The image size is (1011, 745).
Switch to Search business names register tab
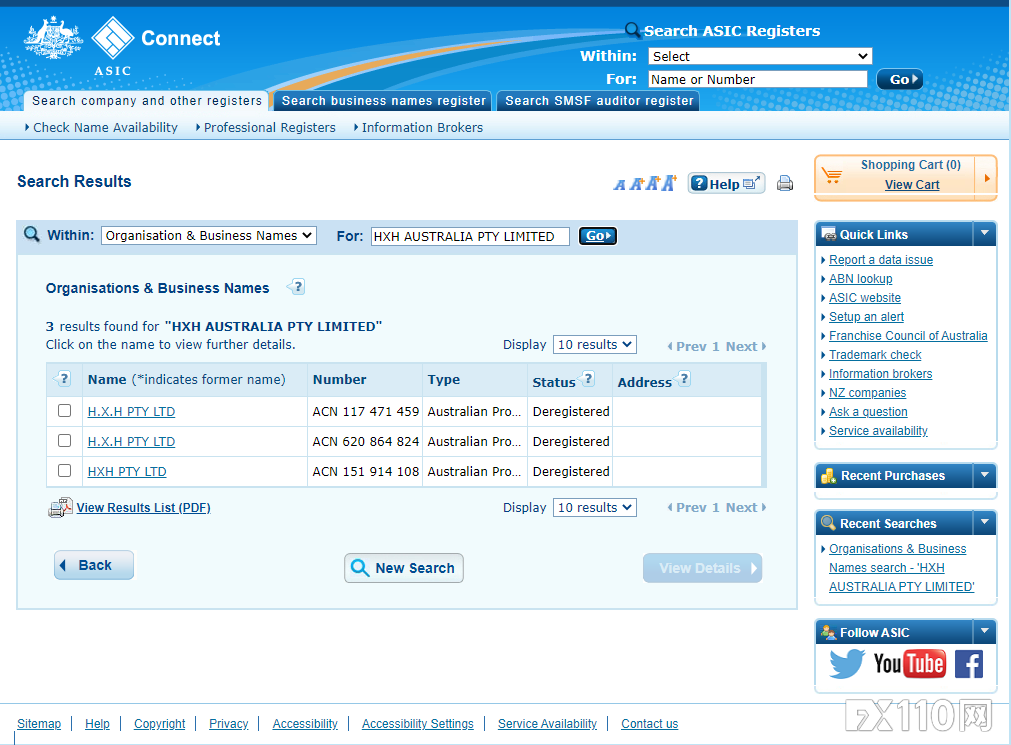(x=383, y=101)
